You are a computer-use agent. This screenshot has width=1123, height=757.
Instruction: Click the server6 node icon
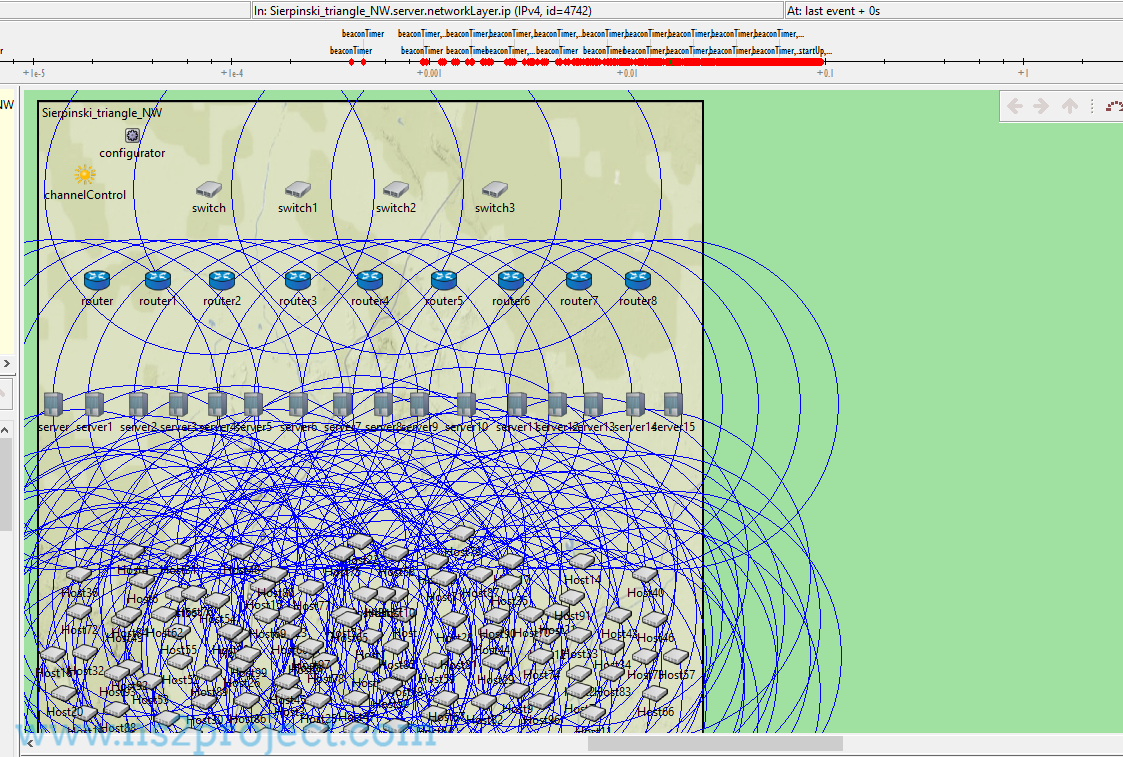tap(299, 405)
